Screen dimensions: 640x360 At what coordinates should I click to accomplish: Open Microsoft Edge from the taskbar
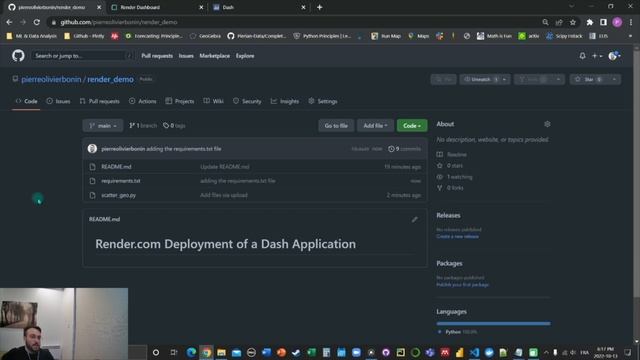coord(191,352)
